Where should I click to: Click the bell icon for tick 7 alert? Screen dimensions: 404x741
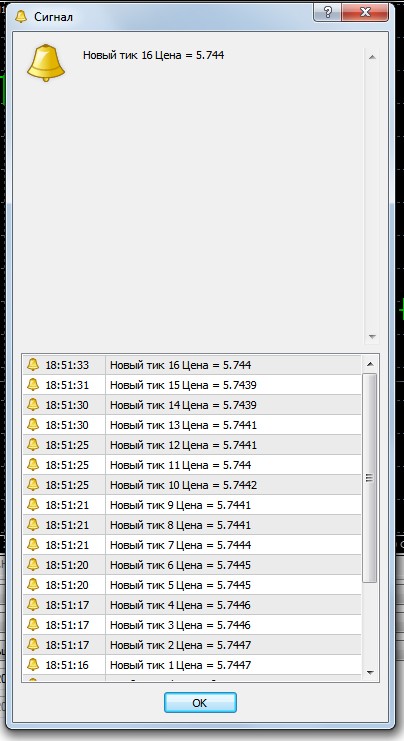tap(33, 544)
